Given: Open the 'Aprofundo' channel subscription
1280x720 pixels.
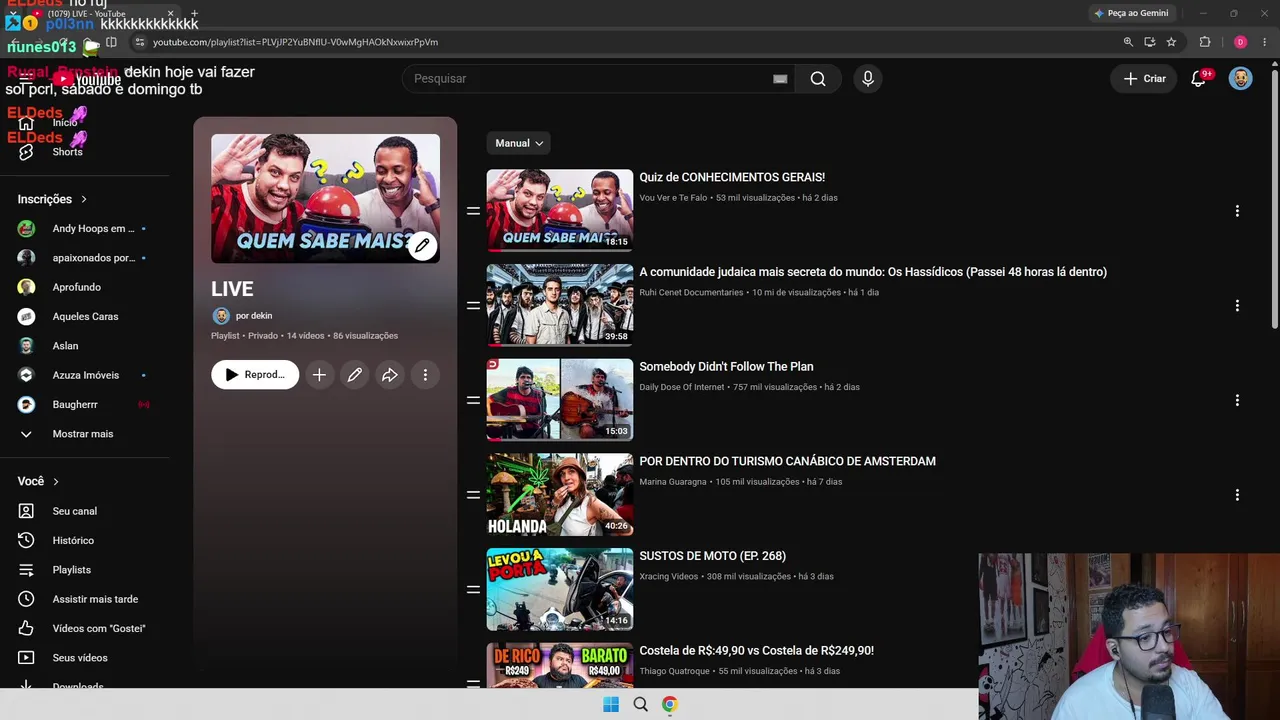Looking at the screenshot, I should pos(84,287).
